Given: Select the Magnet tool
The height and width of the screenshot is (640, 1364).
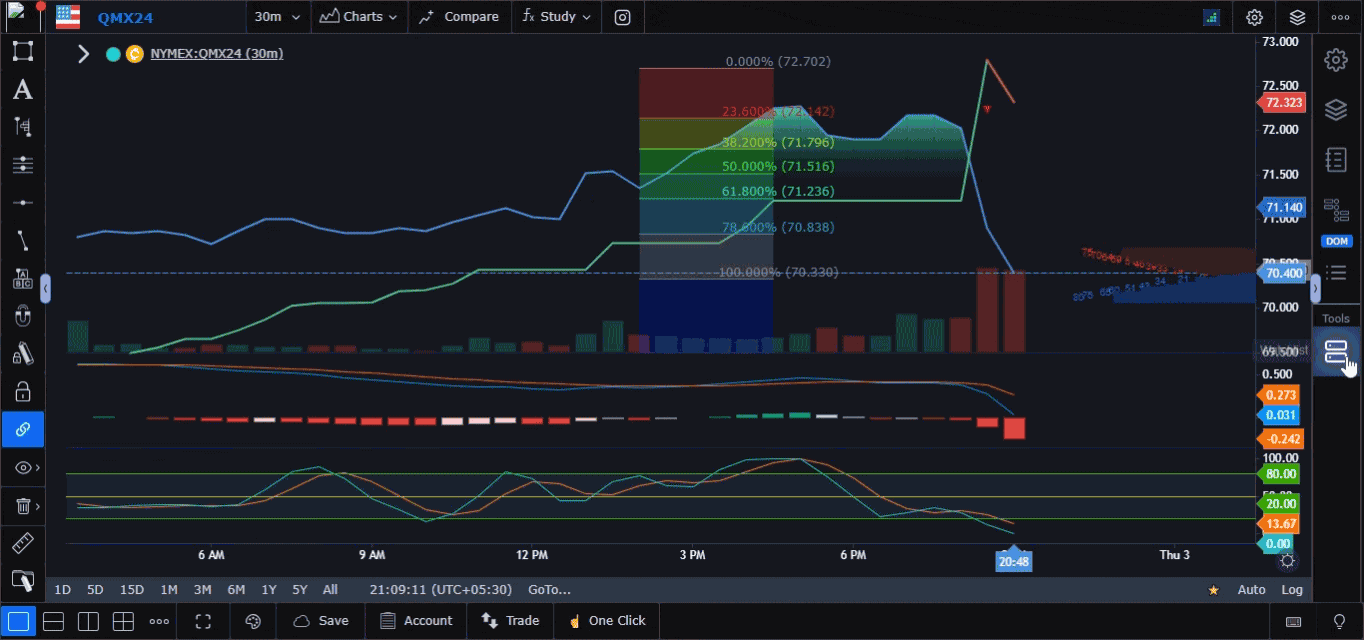Looking at the screenshot, I should point(22,315).
